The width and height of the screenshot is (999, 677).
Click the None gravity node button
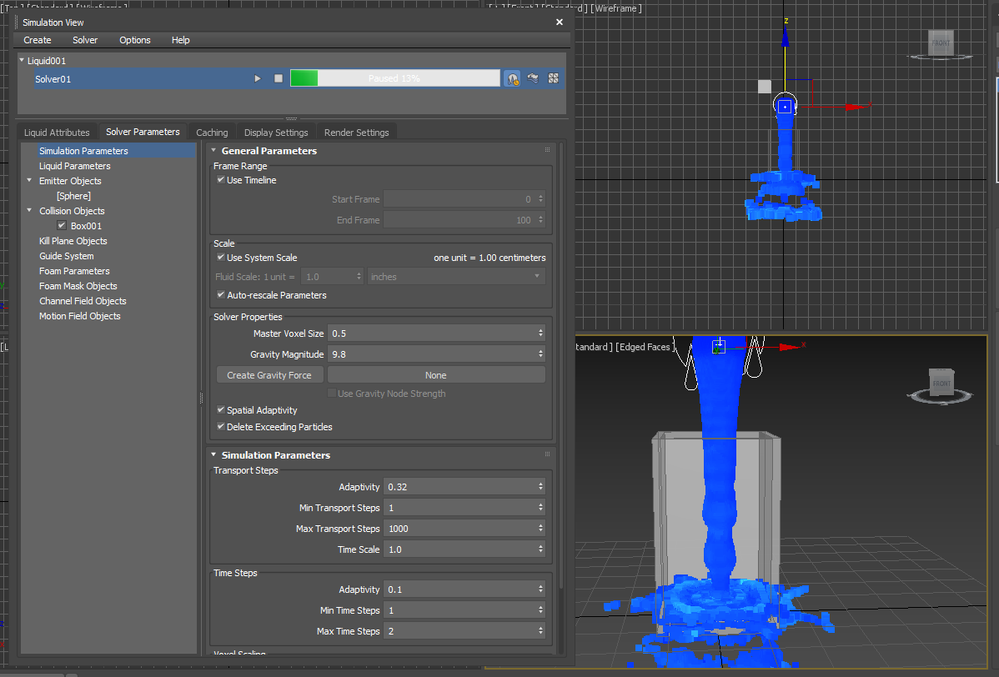pyautogui.click(x=436, y=375)
